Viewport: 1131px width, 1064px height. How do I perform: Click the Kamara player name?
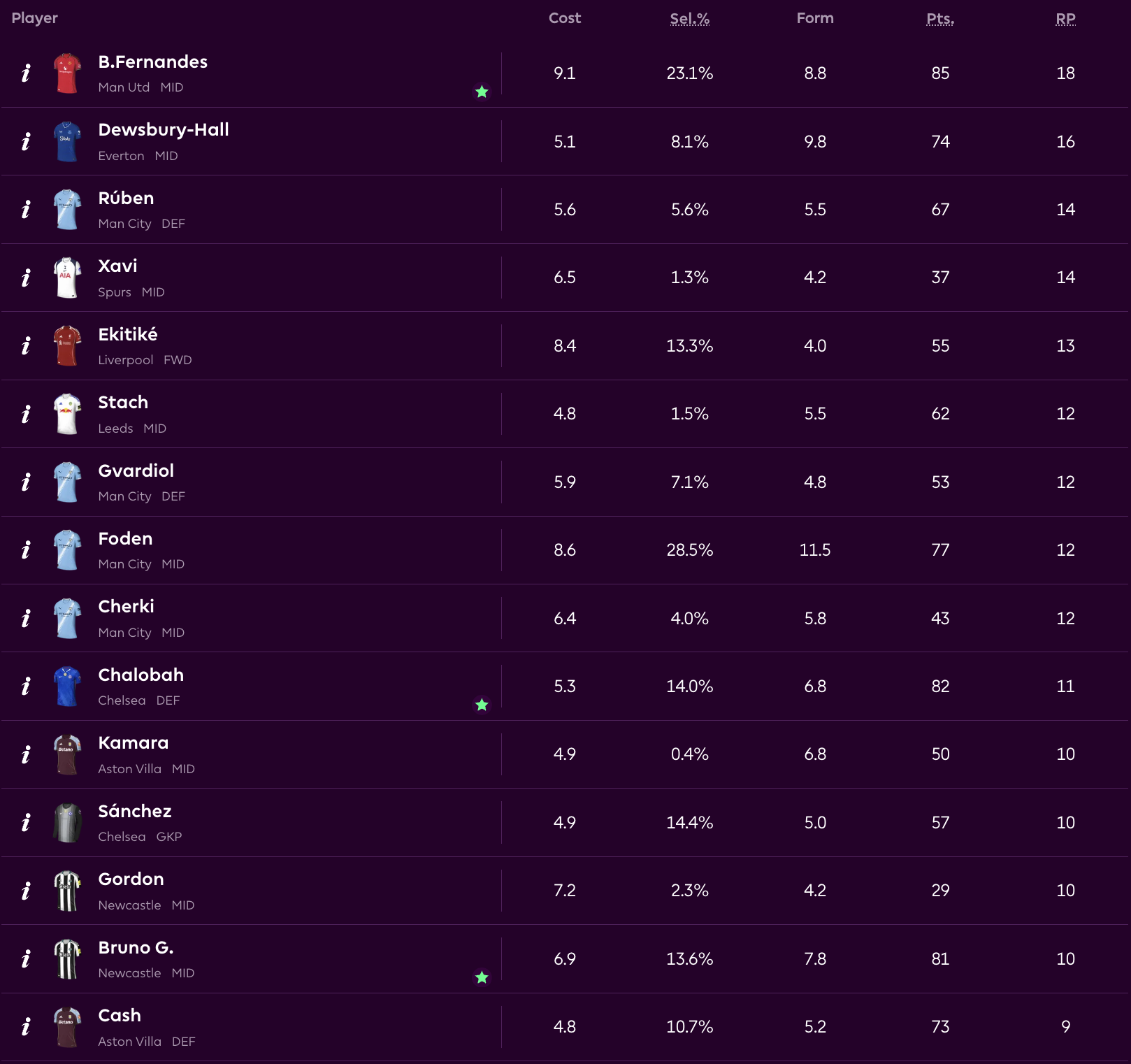point(134,742)
